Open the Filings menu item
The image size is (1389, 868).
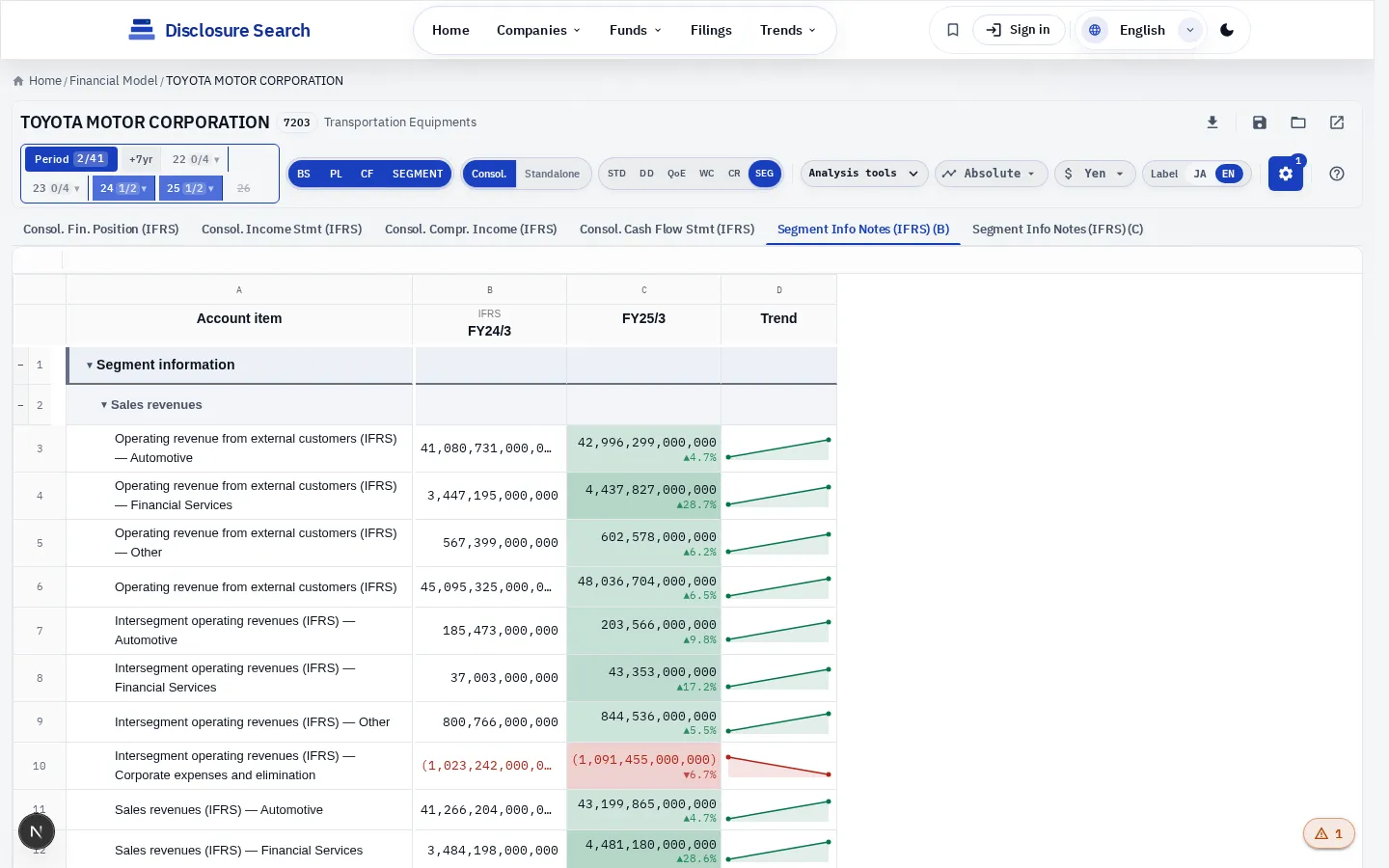pos(711,30)
